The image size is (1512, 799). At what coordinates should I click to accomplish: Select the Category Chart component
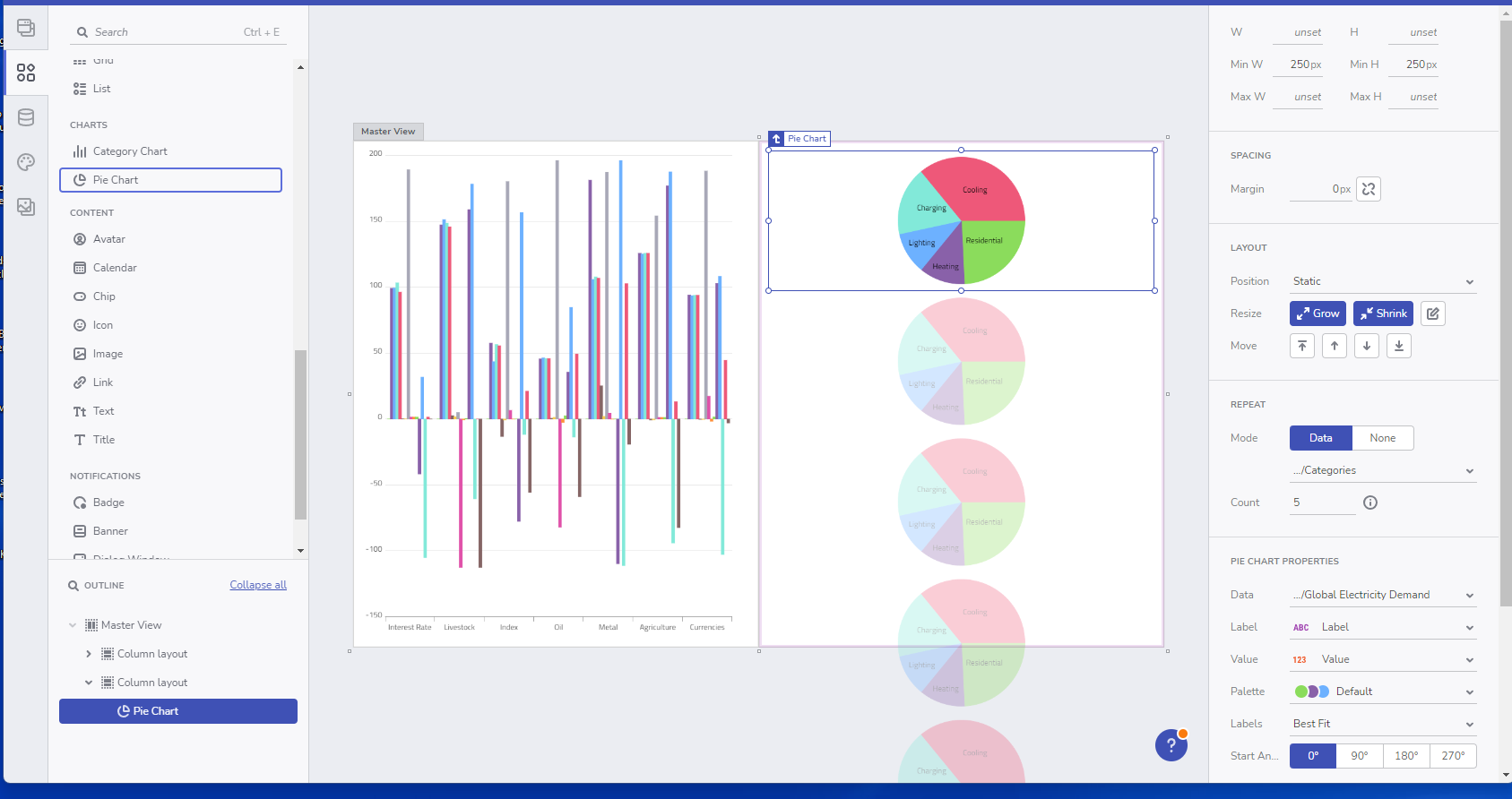[x=170, y=151]
